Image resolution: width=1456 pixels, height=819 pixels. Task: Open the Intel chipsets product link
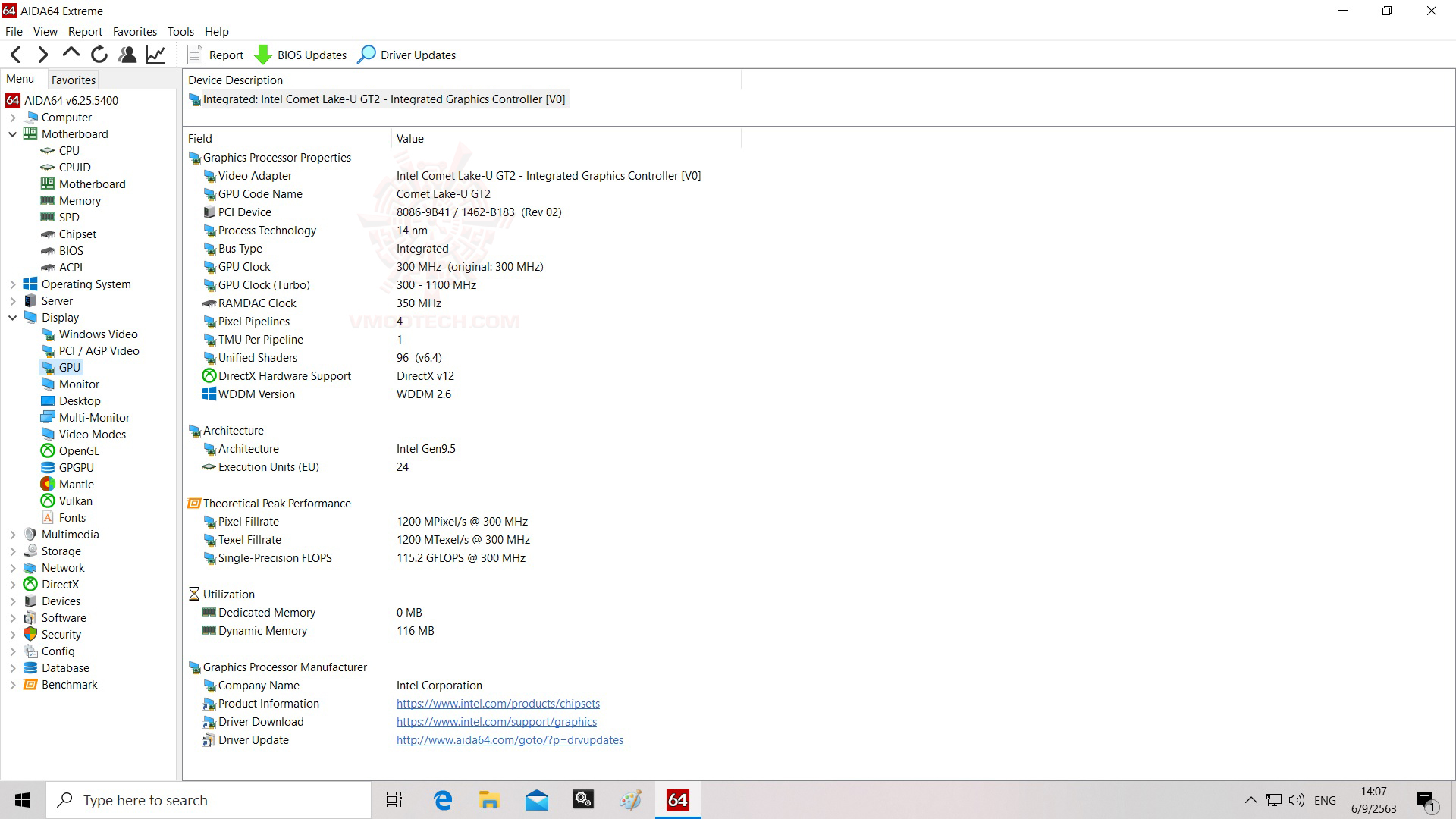497,704
